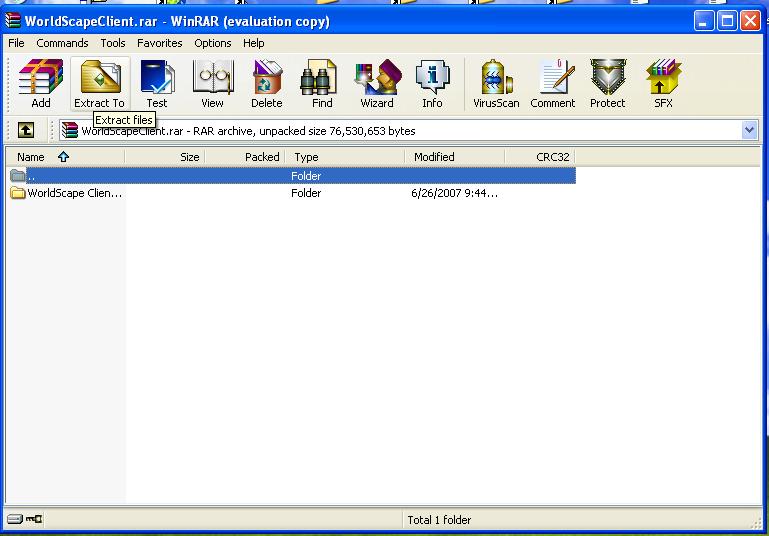Sort by the Type column header
This screenshot has width=769, height=536.
[345, 157]
